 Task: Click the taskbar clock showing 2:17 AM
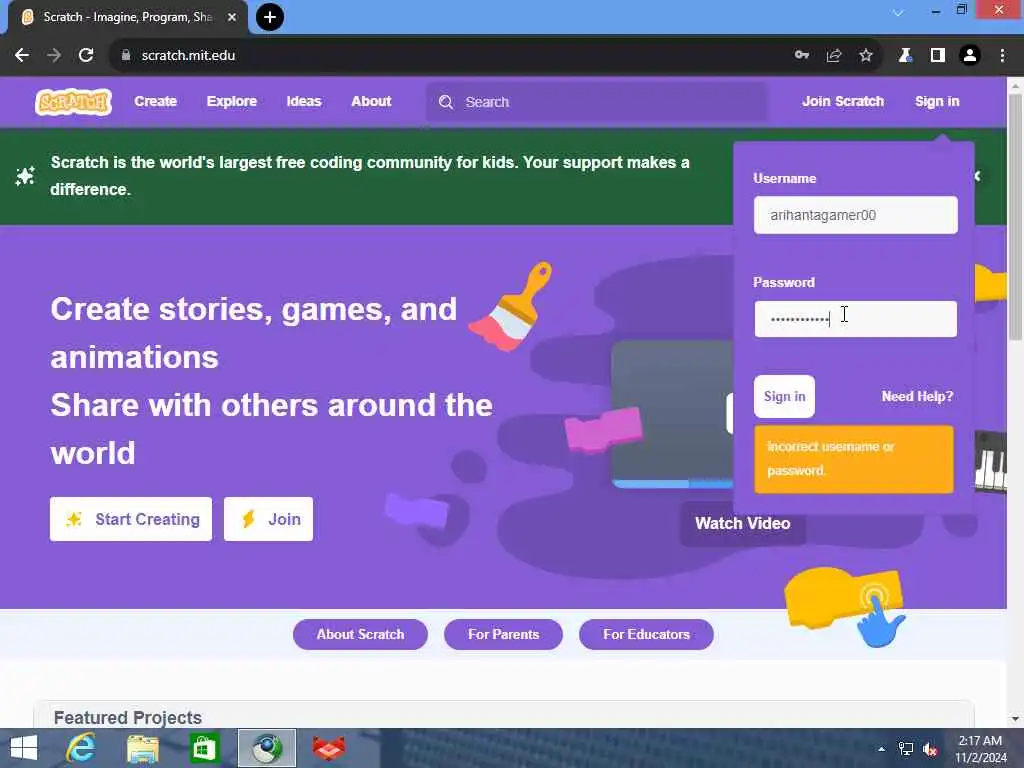tap(980, 749)
